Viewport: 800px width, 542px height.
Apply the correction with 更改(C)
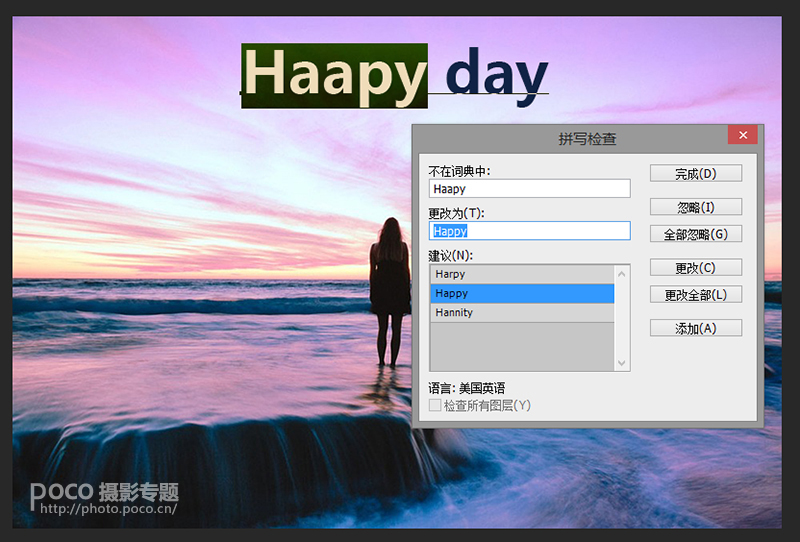pos(695,268)
